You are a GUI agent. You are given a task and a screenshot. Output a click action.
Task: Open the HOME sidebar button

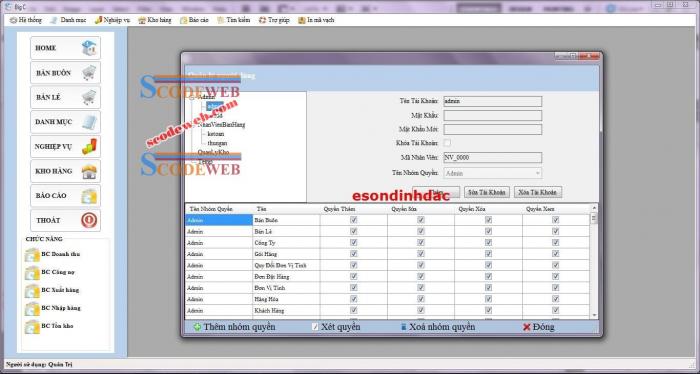pyautogui.click(x=65, y=48)
